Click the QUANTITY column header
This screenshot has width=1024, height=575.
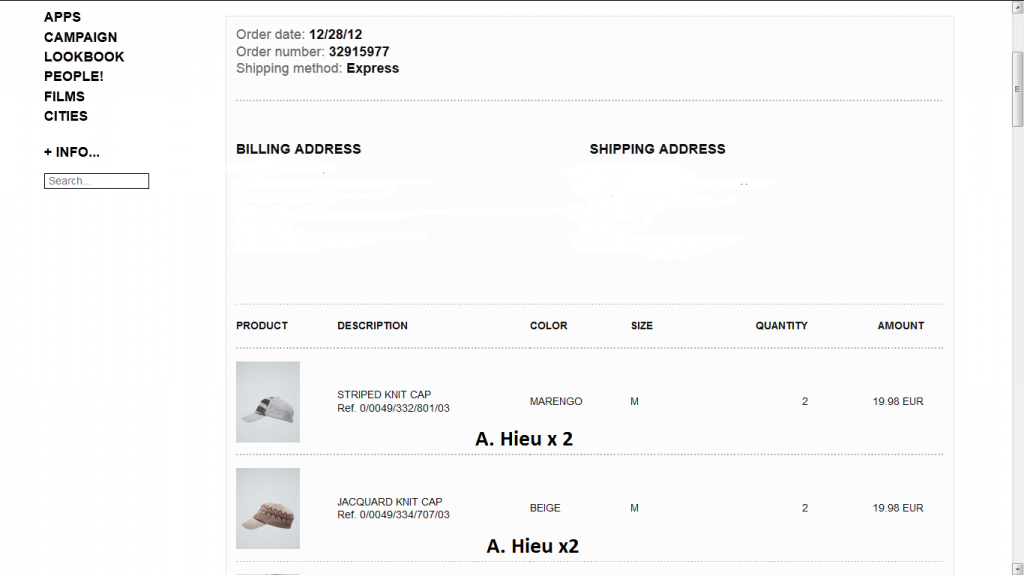(x=781, y=326)
